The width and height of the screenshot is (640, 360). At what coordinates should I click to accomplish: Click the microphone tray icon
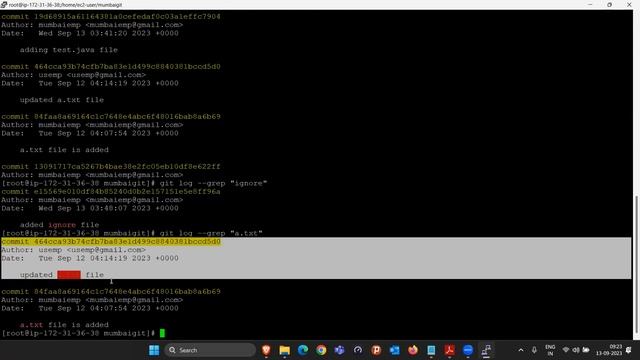point(534,350)
